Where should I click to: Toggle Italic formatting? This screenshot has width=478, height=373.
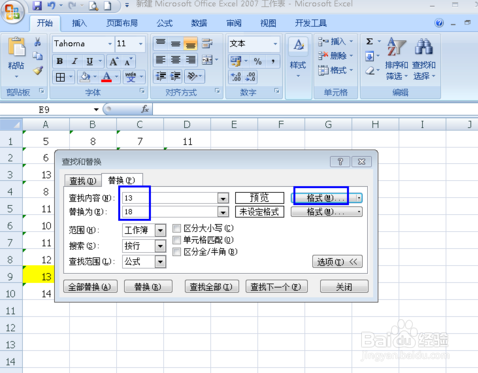click(x=75, y=61)
